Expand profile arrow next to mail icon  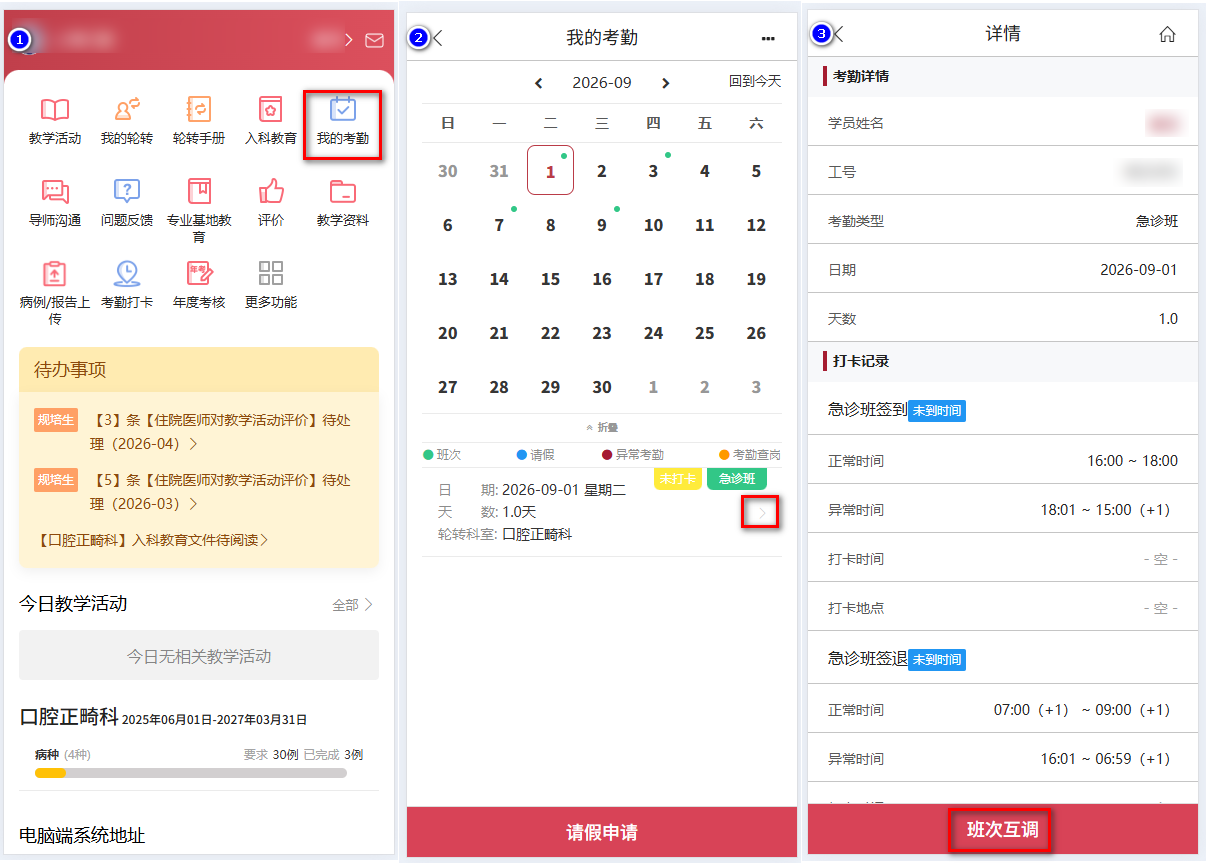[349, 40]
